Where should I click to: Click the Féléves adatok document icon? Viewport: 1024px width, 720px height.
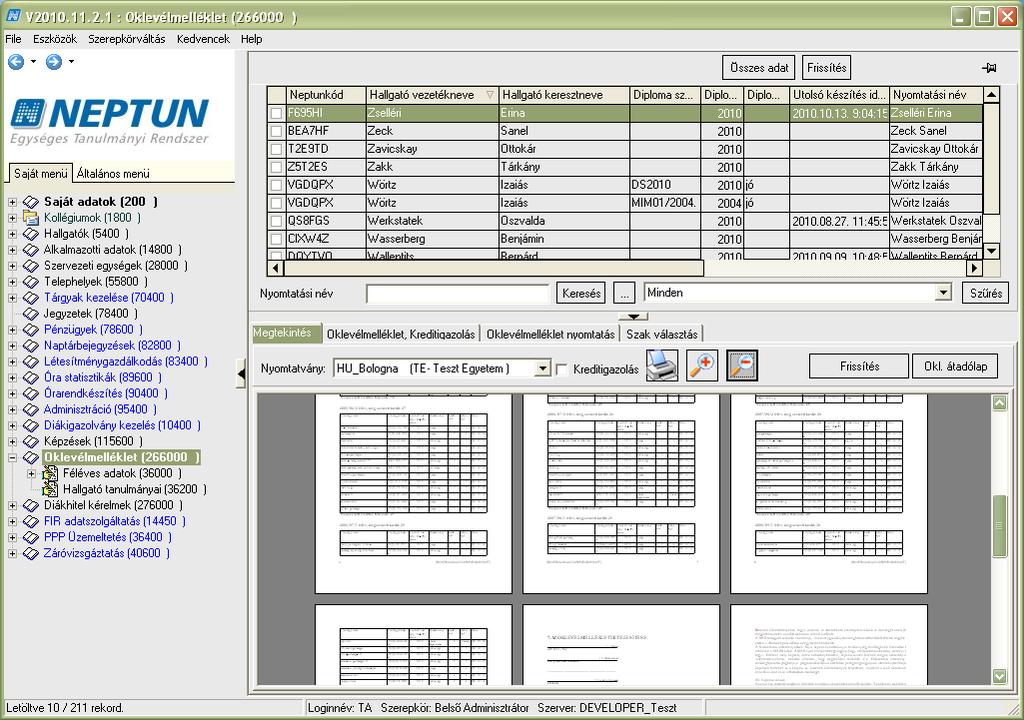(x=50, y=473)
